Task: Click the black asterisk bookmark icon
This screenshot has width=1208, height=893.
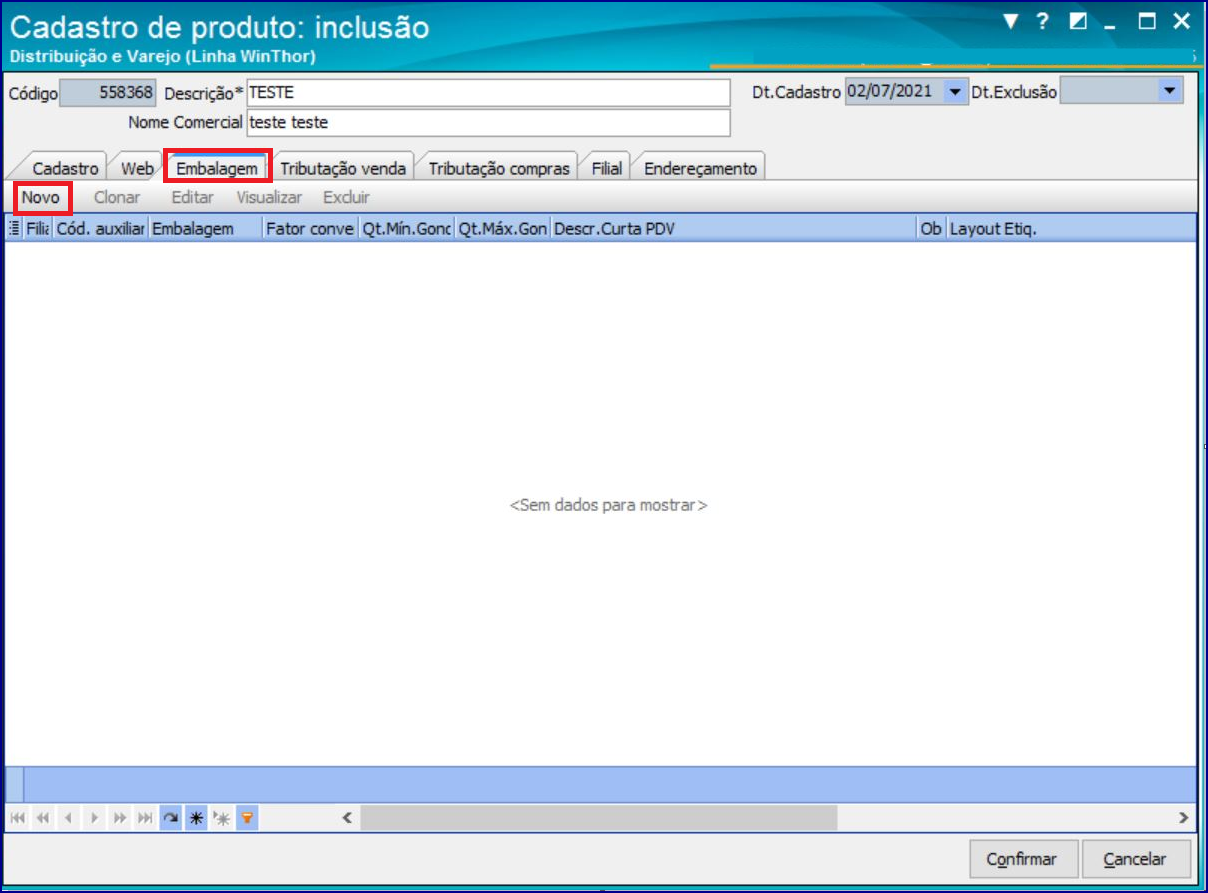Action: pyautogui.click(x=197, y=818)
